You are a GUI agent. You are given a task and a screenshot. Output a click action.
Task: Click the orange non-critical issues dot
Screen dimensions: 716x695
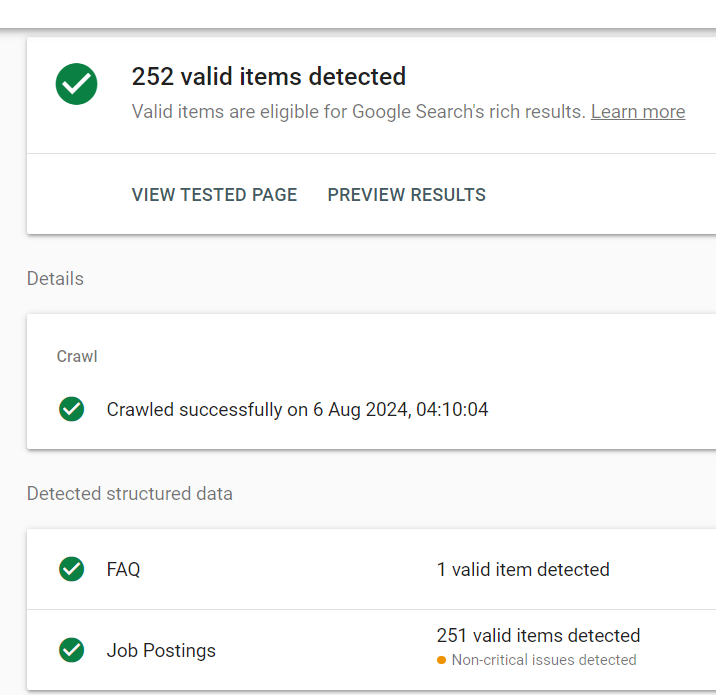[441, 660]
